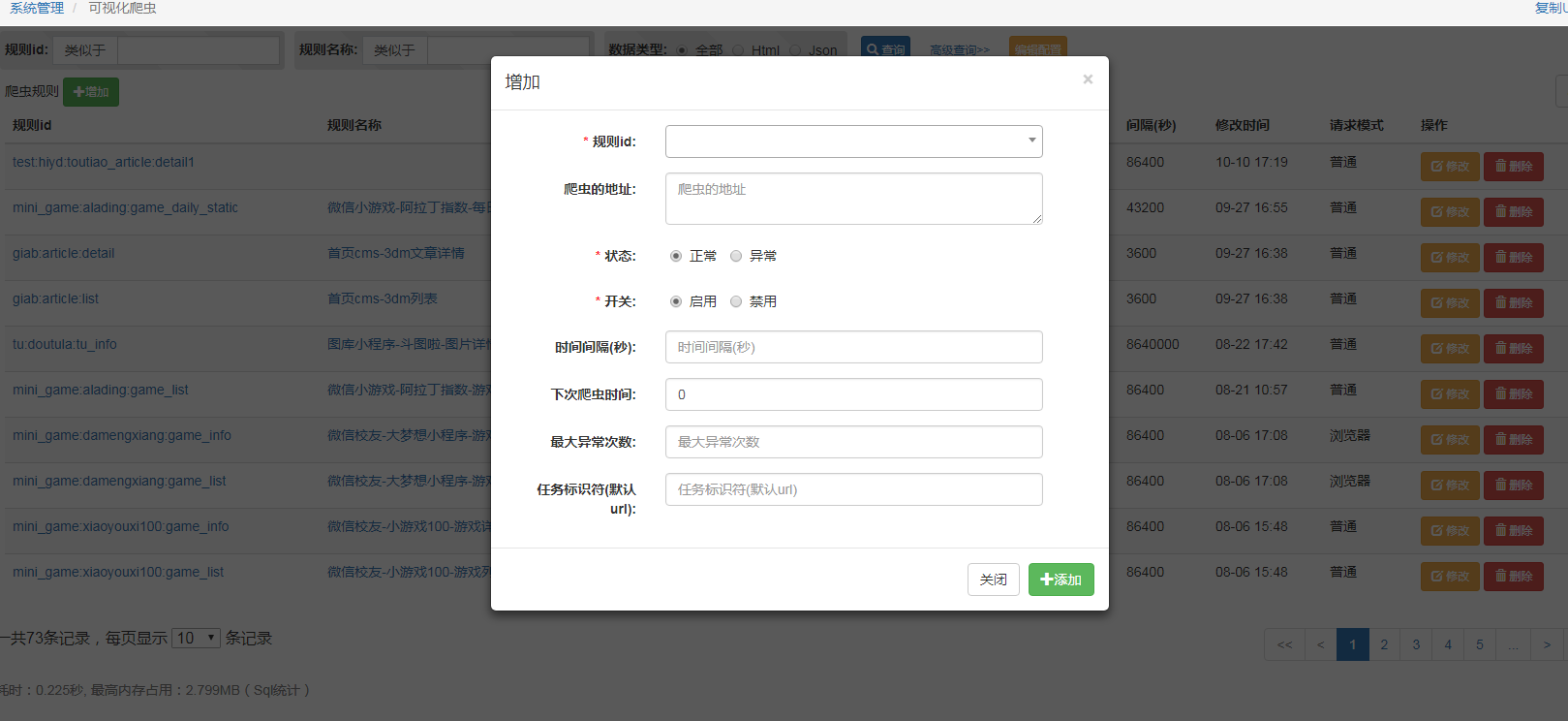This screenshot has width=1568, height=721.
Task: Open giab:article:list rule link
Action: tap(55, 298)
